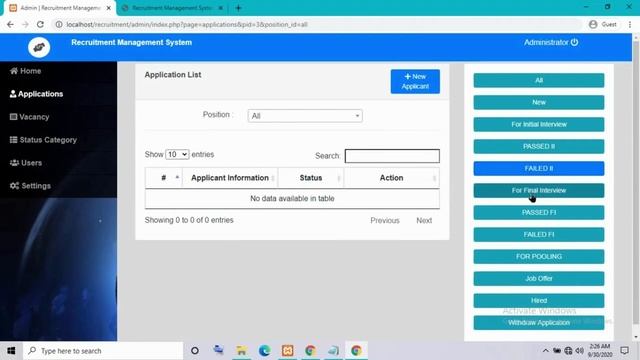Switch to the Admin browser tab
The image size is (640, 360).
(60, 8)
